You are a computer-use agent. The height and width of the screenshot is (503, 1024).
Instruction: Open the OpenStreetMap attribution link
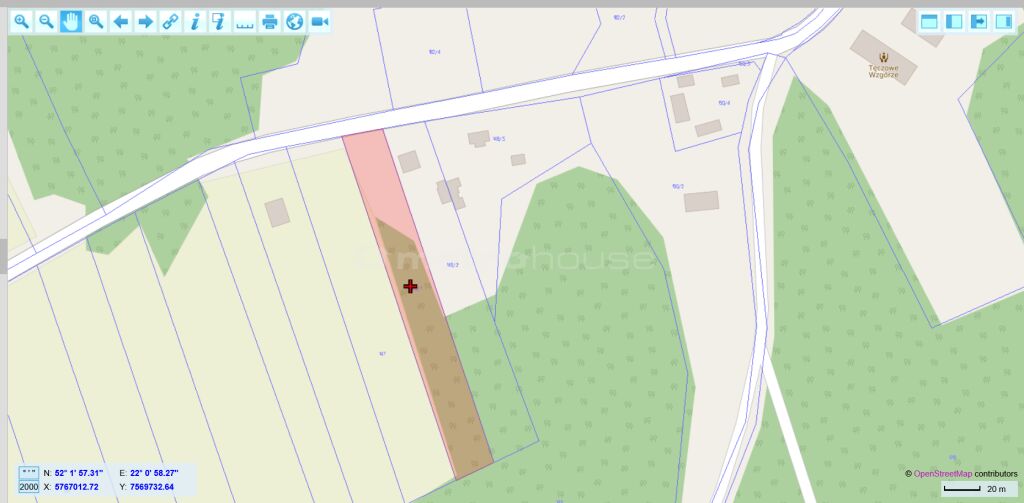click(942, 474)
